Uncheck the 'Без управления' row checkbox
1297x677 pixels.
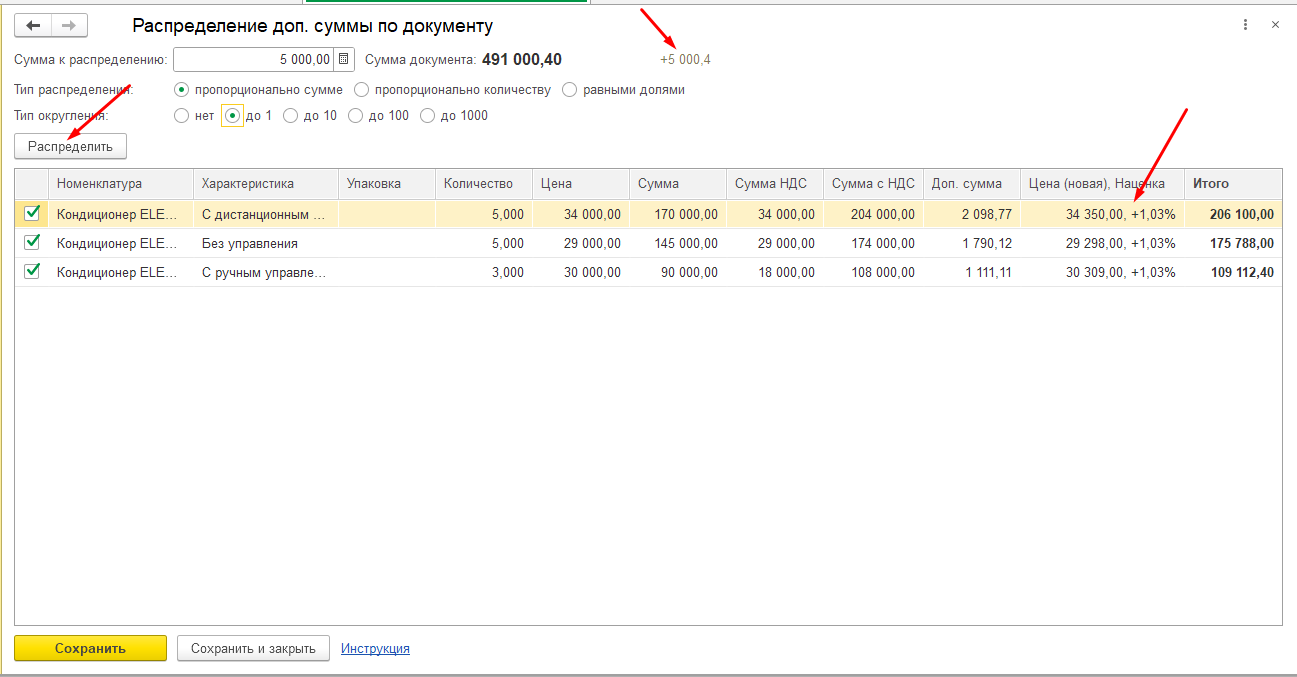pos(32,242)
